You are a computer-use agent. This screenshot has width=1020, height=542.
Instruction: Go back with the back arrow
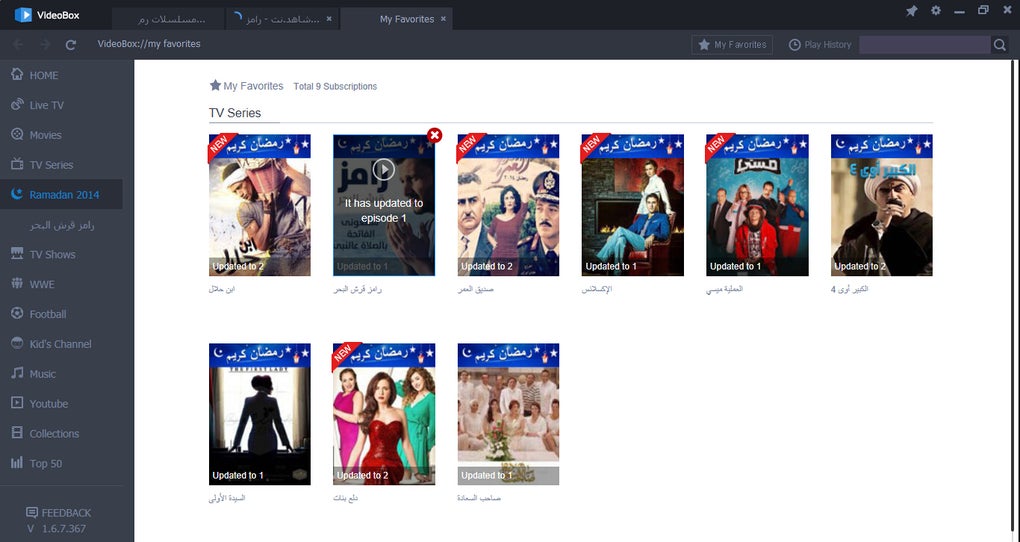coord(18,44)
